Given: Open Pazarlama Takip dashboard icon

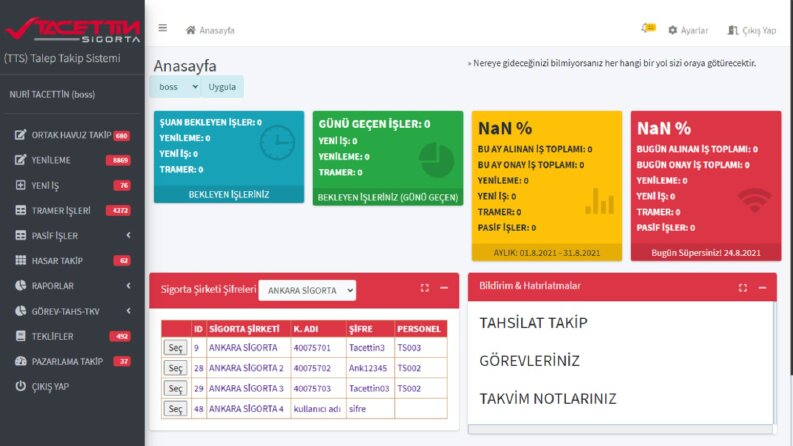Looking at the screenshot, I should point(20,361).
